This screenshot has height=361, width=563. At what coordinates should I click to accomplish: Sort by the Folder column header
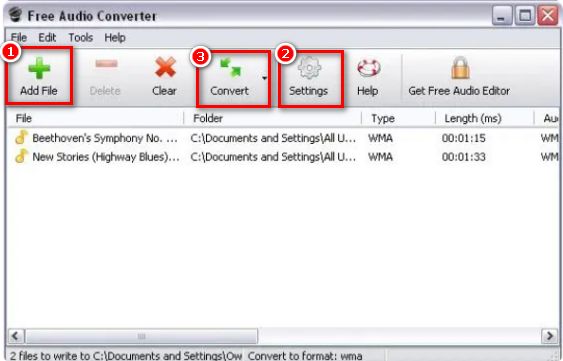point(273,118)
